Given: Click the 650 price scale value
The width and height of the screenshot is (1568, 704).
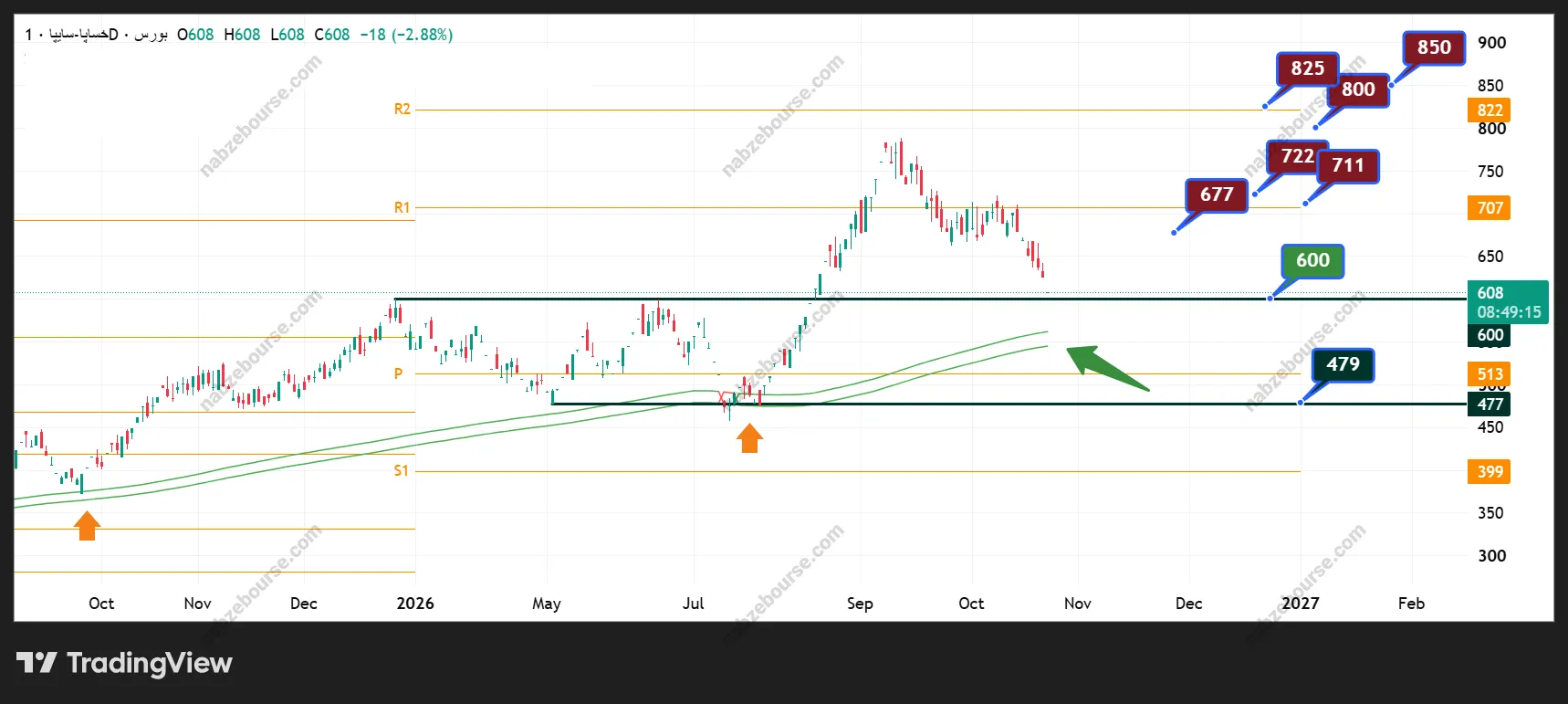Looking at the screenshot, I should click(x=1490, y=257).
